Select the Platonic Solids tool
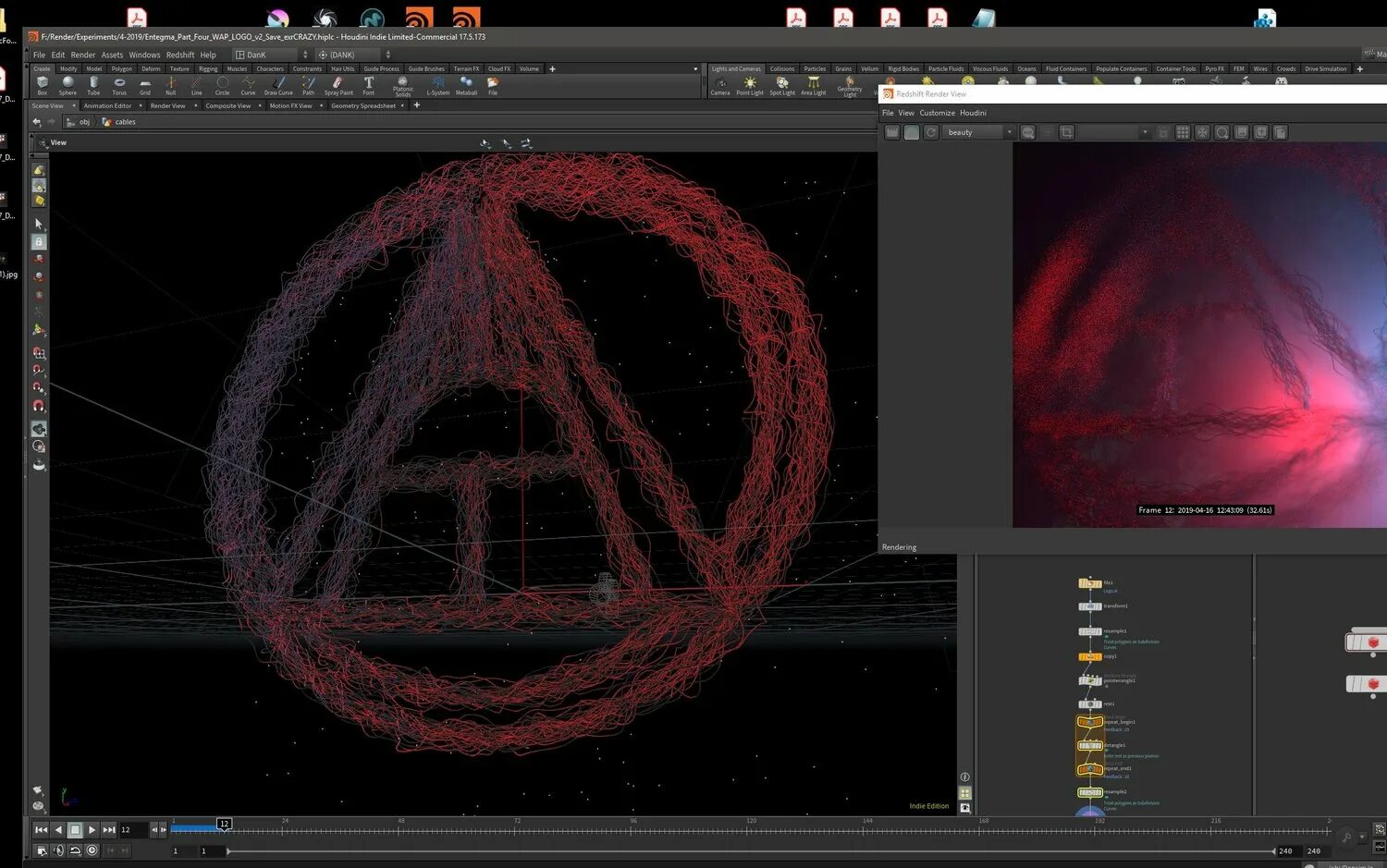 [x=403, y=86]
